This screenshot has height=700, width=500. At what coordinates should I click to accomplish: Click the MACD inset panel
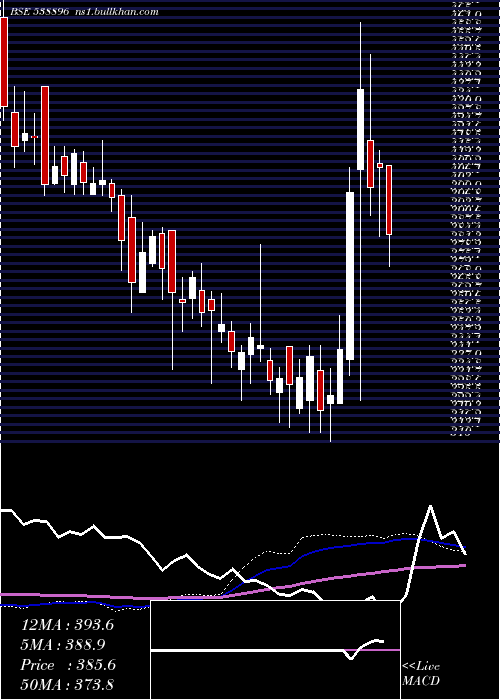point(275,650)
